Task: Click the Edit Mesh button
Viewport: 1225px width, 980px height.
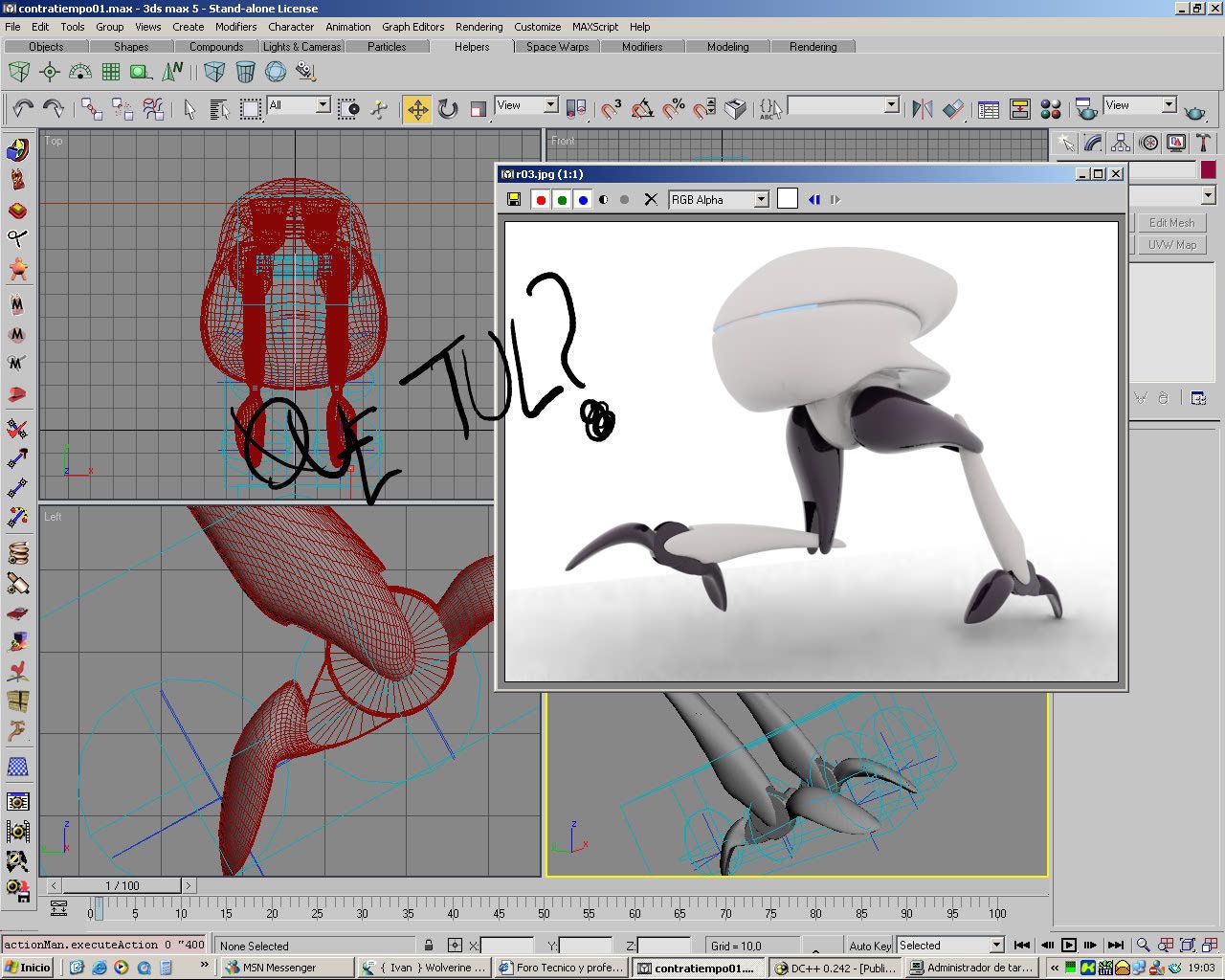Action: pos(1171,222)
